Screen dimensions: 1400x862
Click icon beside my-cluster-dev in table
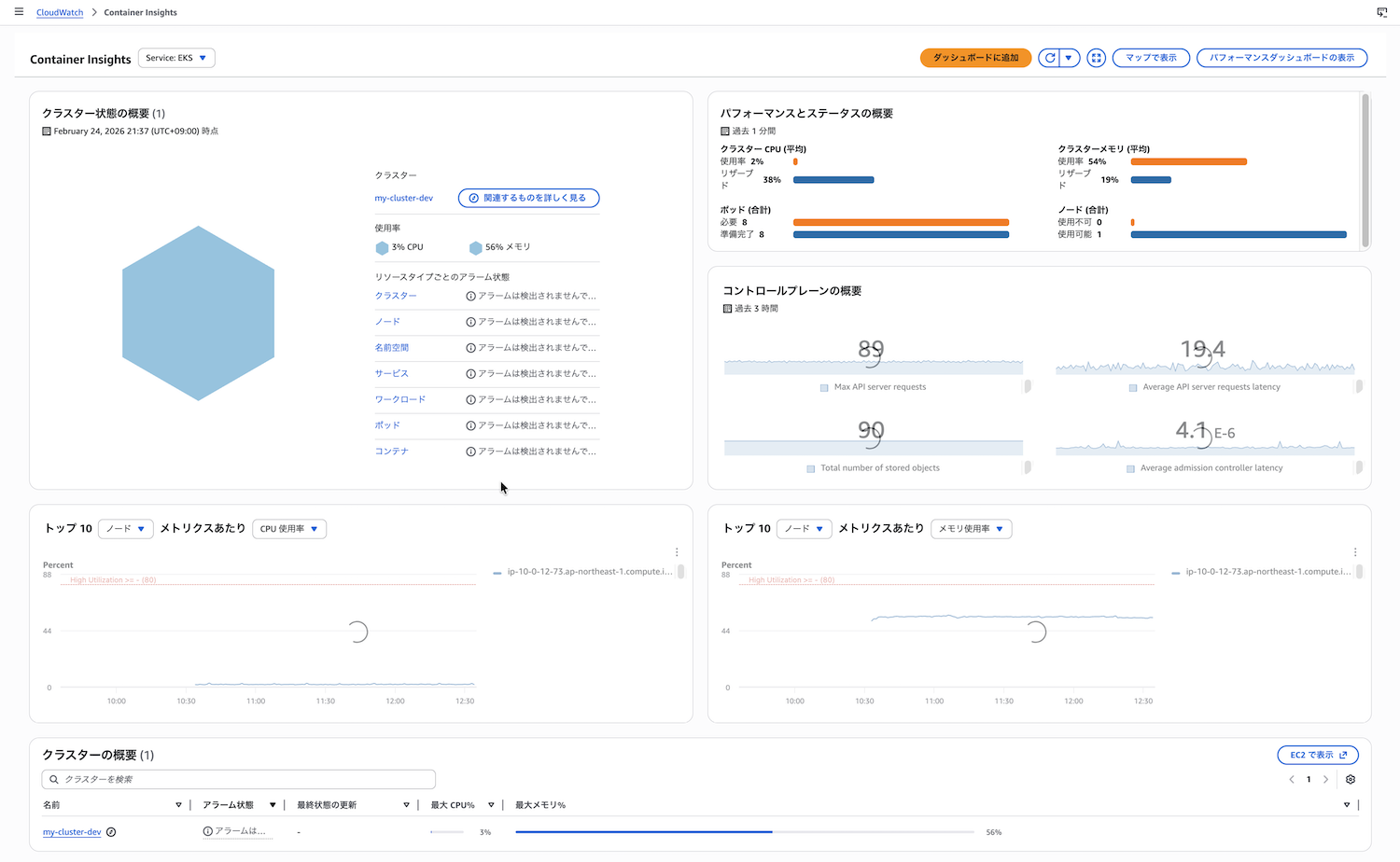point(111,832)
